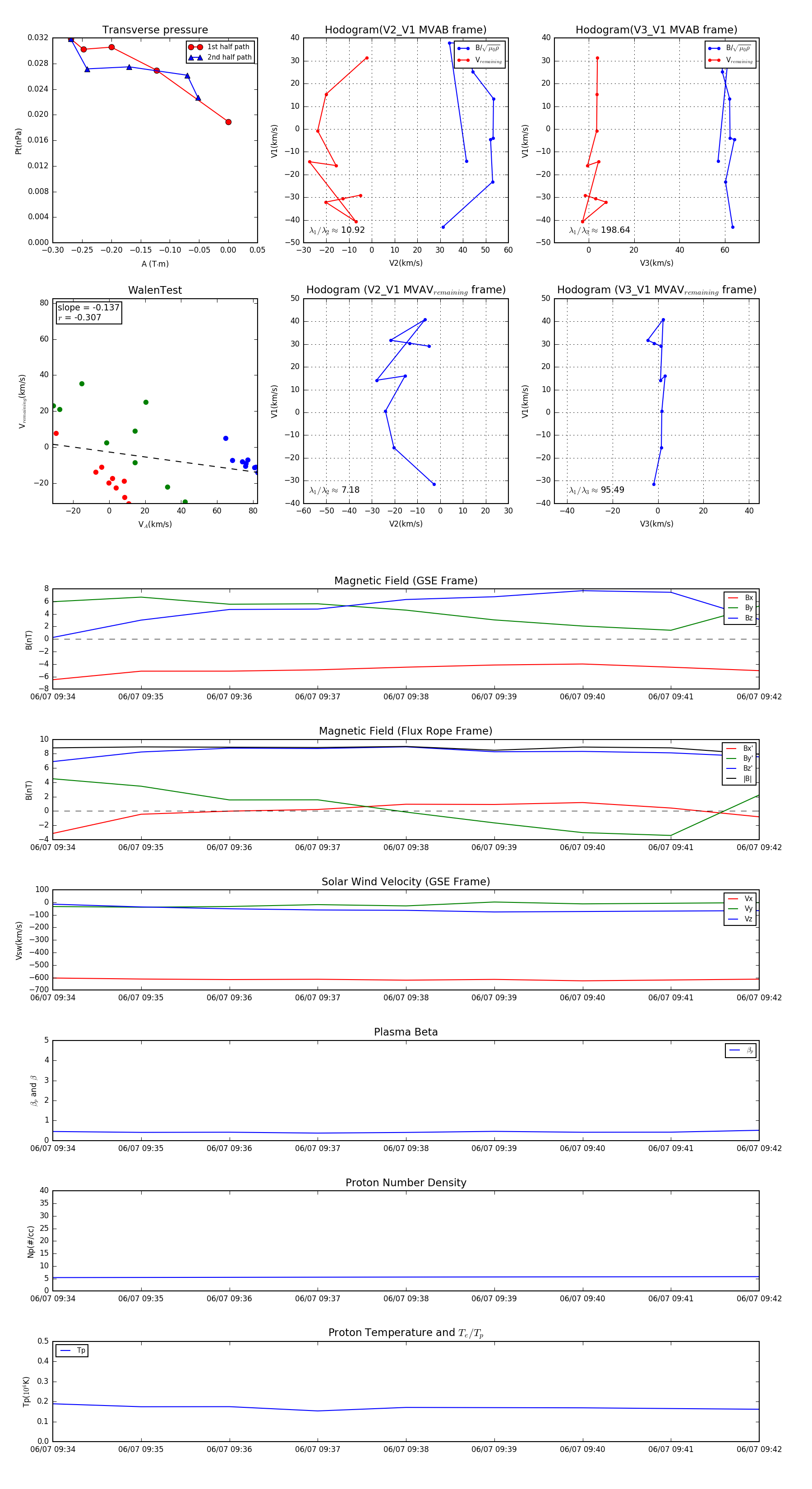This screenshot has width=812, height=1489.
Task: Click "06/07 09:38" tick under Proton Temperature plot
Action: tap(406, 1449)
